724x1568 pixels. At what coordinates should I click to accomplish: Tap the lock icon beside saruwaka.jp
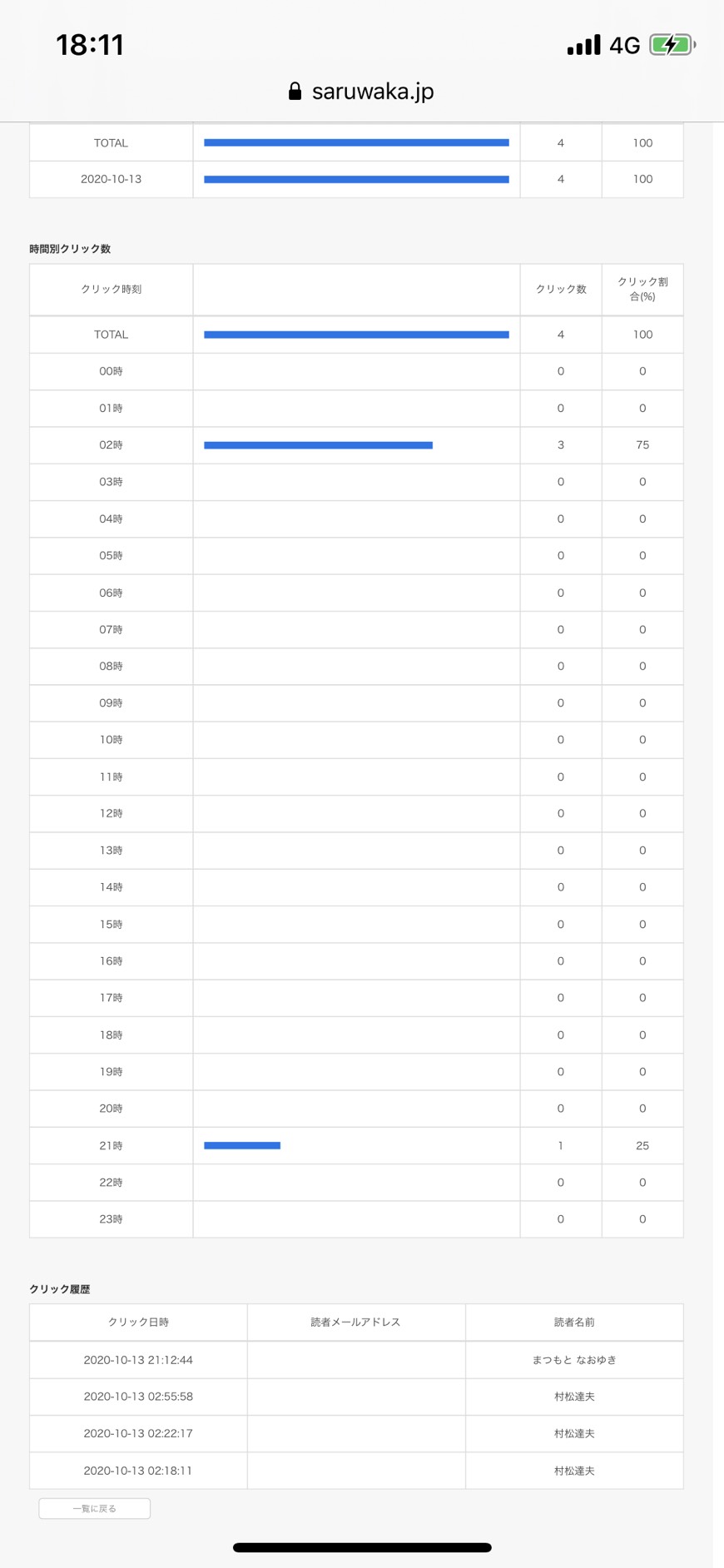point(295,92)
